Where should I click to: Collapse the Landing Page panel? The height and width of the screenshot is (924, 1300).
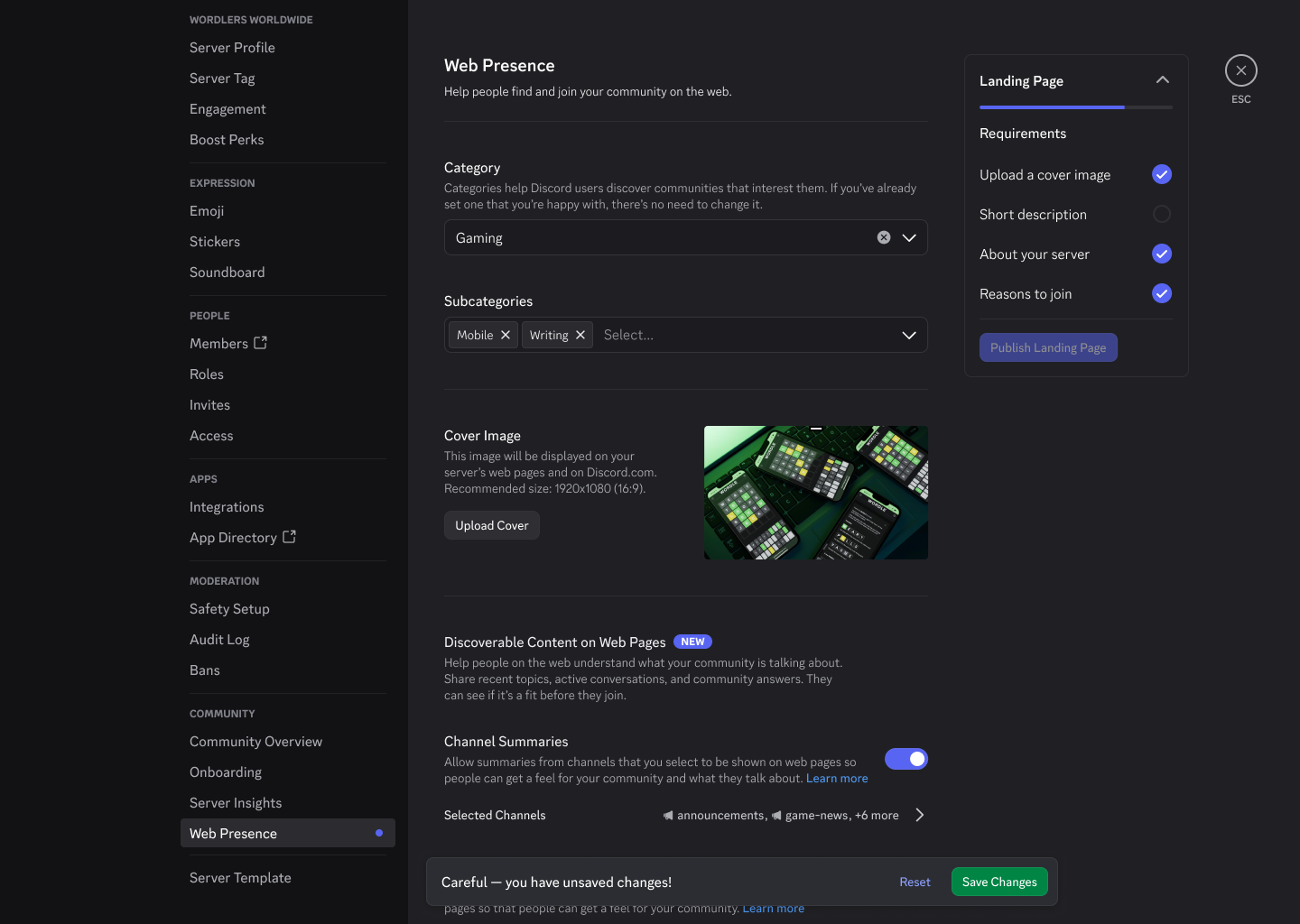[1163, 80]
